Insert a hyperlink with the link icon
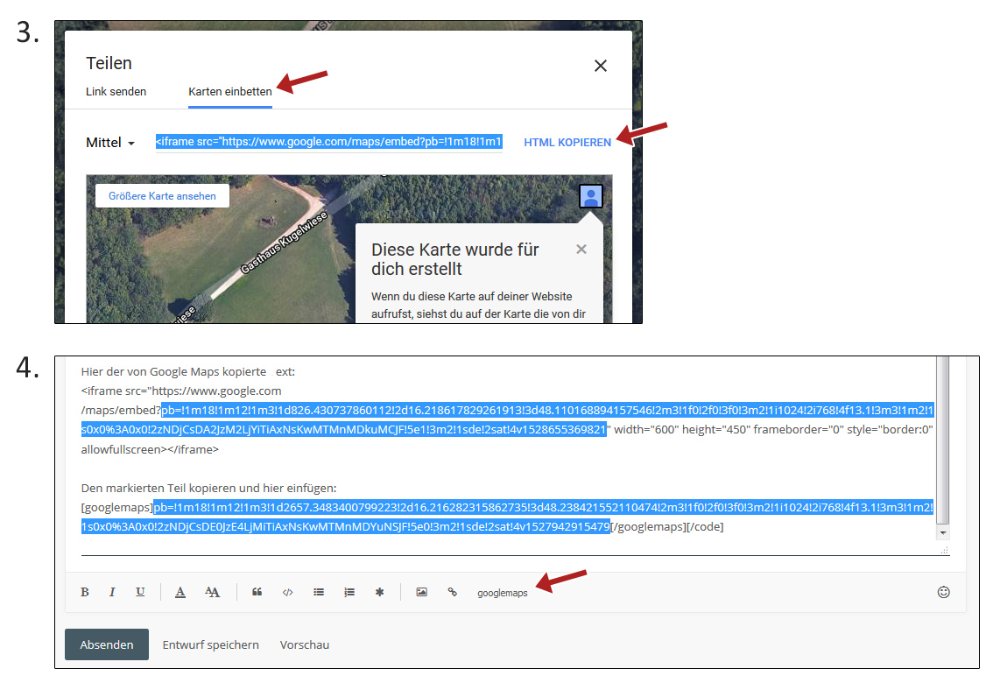1000x690 pixels. [452, 592]
